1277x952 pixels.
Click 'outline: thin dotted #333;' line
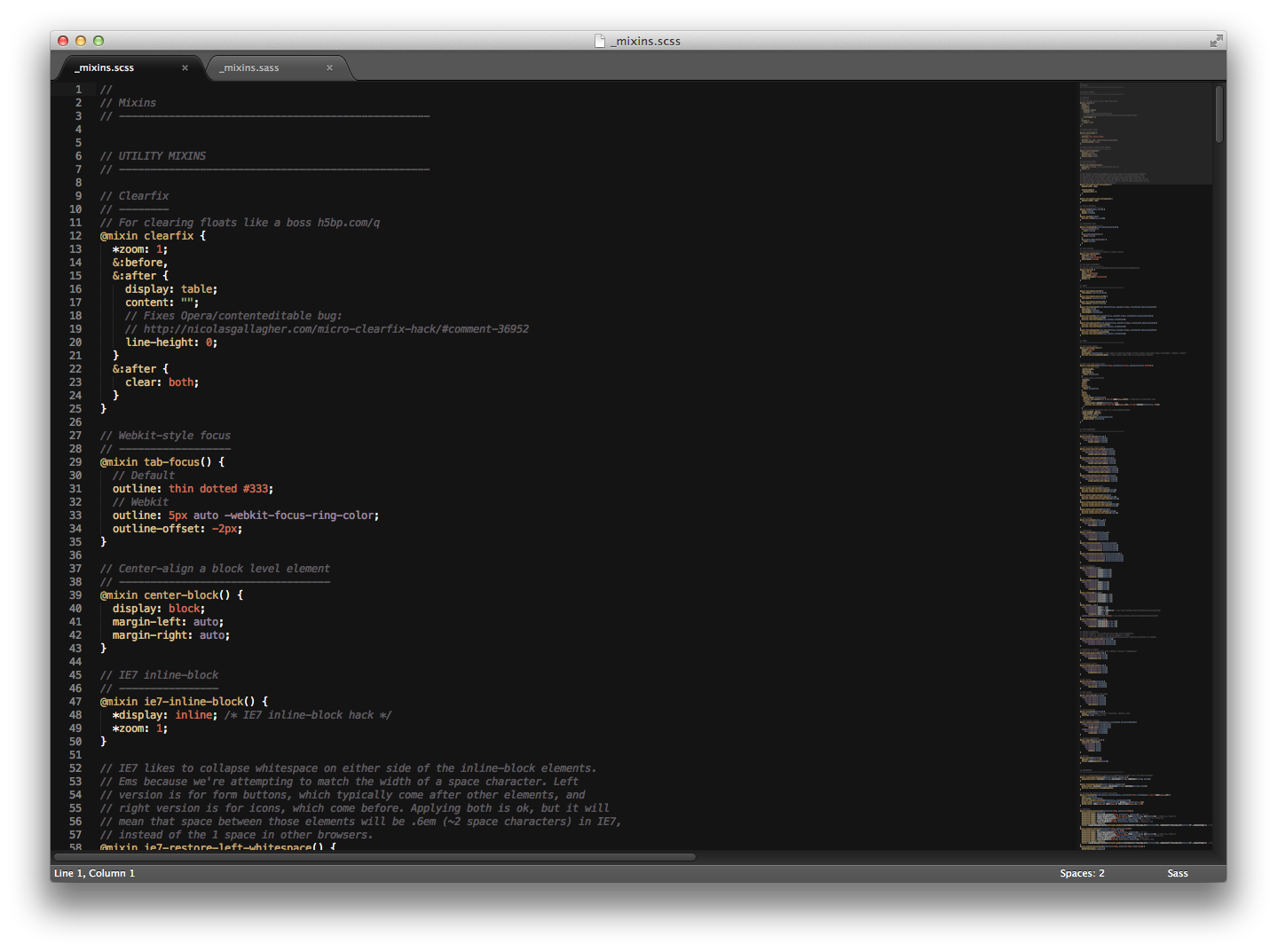click(193, 489)
